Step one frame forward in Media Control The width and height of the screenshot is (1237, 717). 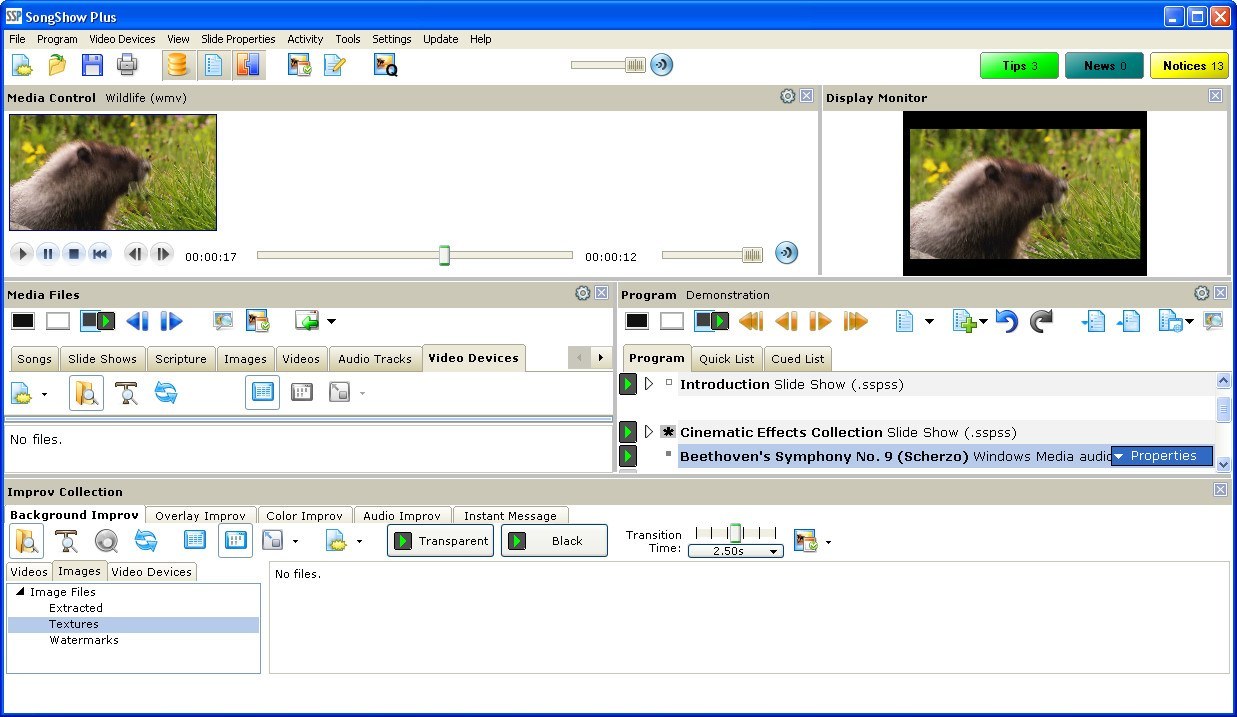(x=162, y=254)
